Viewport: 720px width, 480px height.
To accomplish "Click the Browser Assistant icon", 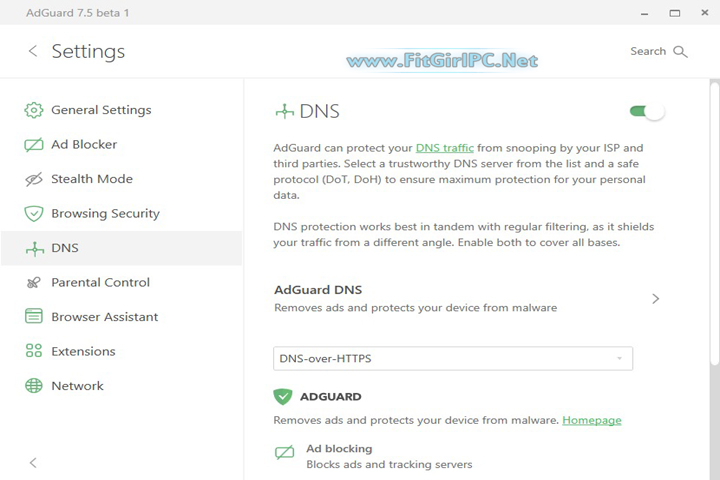I will 34,317.
